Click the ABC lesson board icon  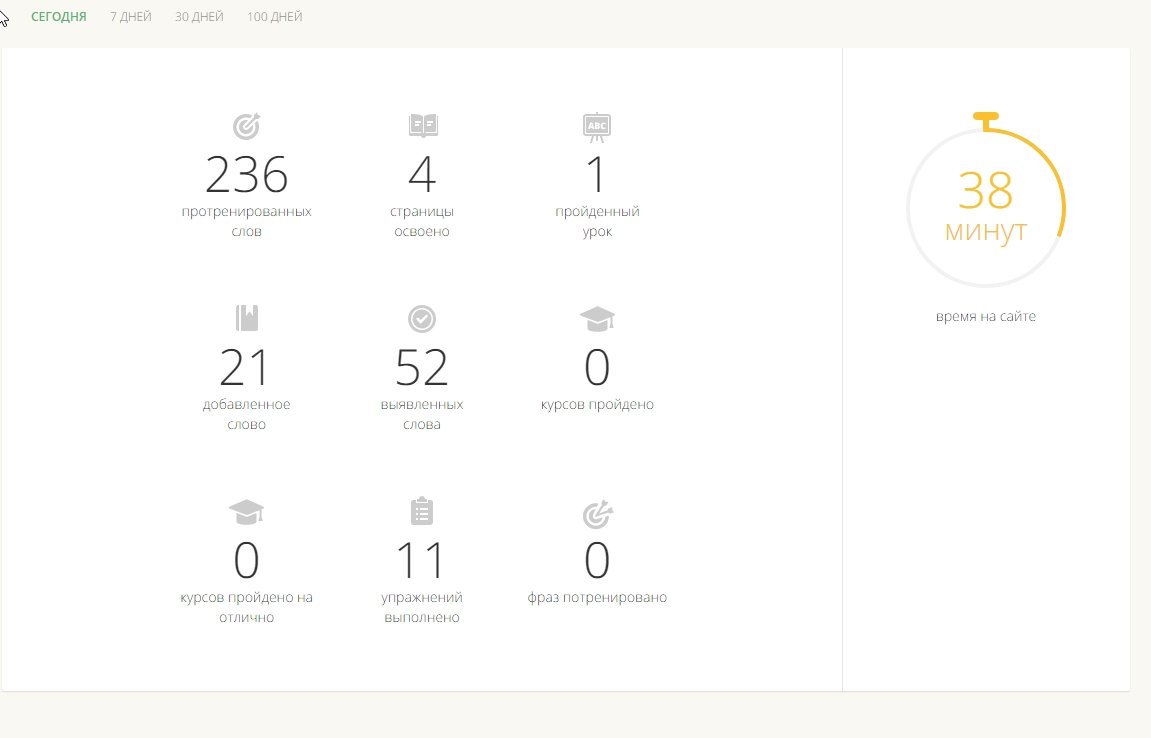[597, 126]
